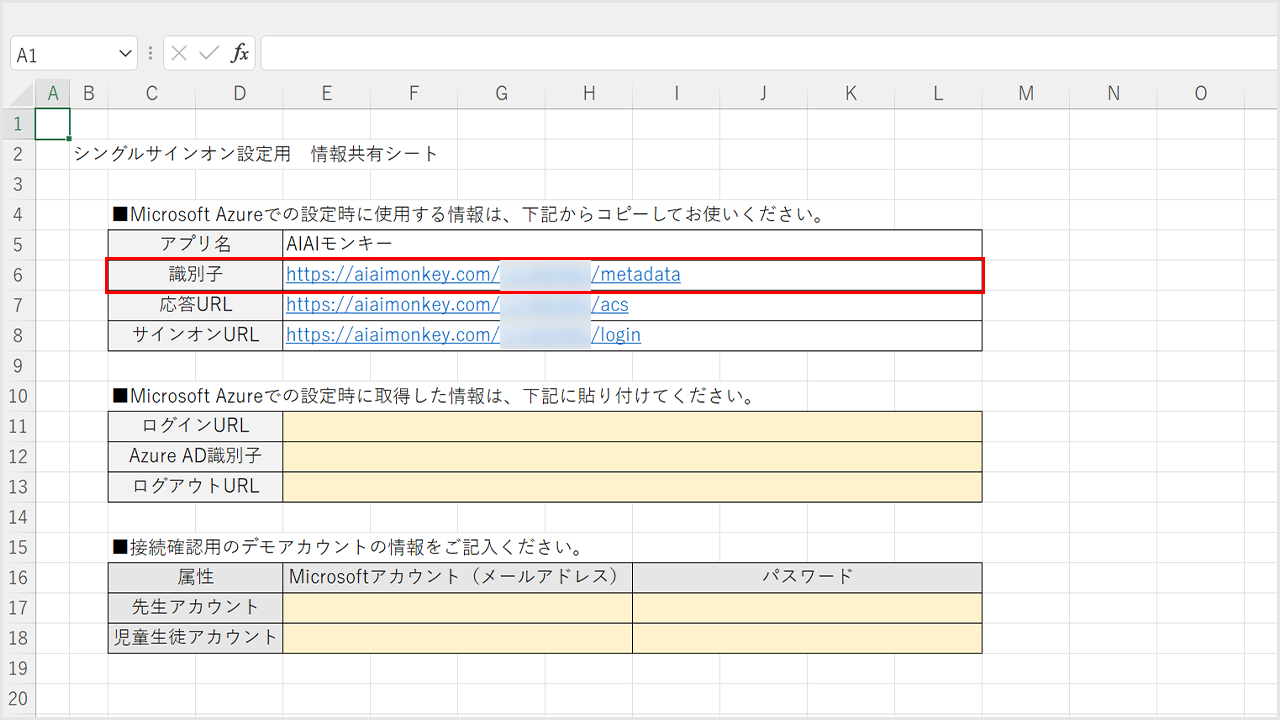Click the formula bar resize dots handle
The height and width of the screenshot is (720, 1280).
[x=150, y=54]
